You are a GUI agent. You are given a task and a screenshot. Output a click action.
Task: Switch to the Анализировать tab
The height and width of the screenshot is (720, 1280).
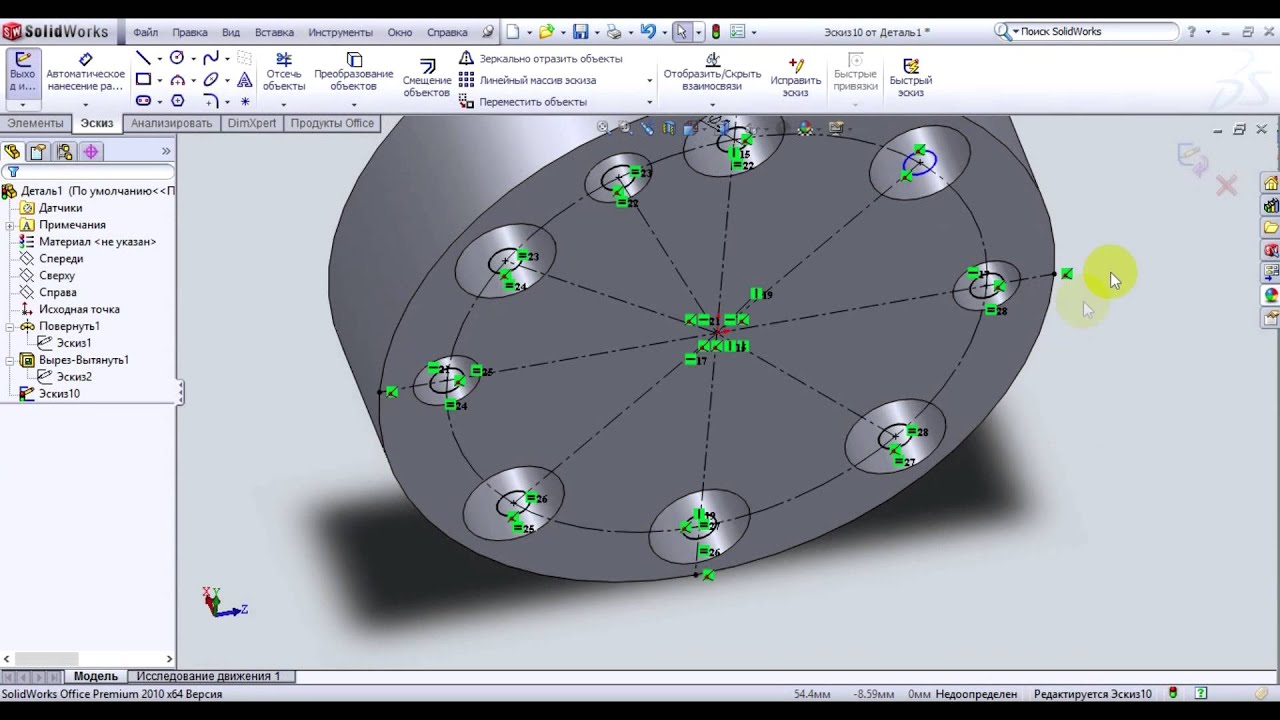pyautogui.click(x=171, y=123)
